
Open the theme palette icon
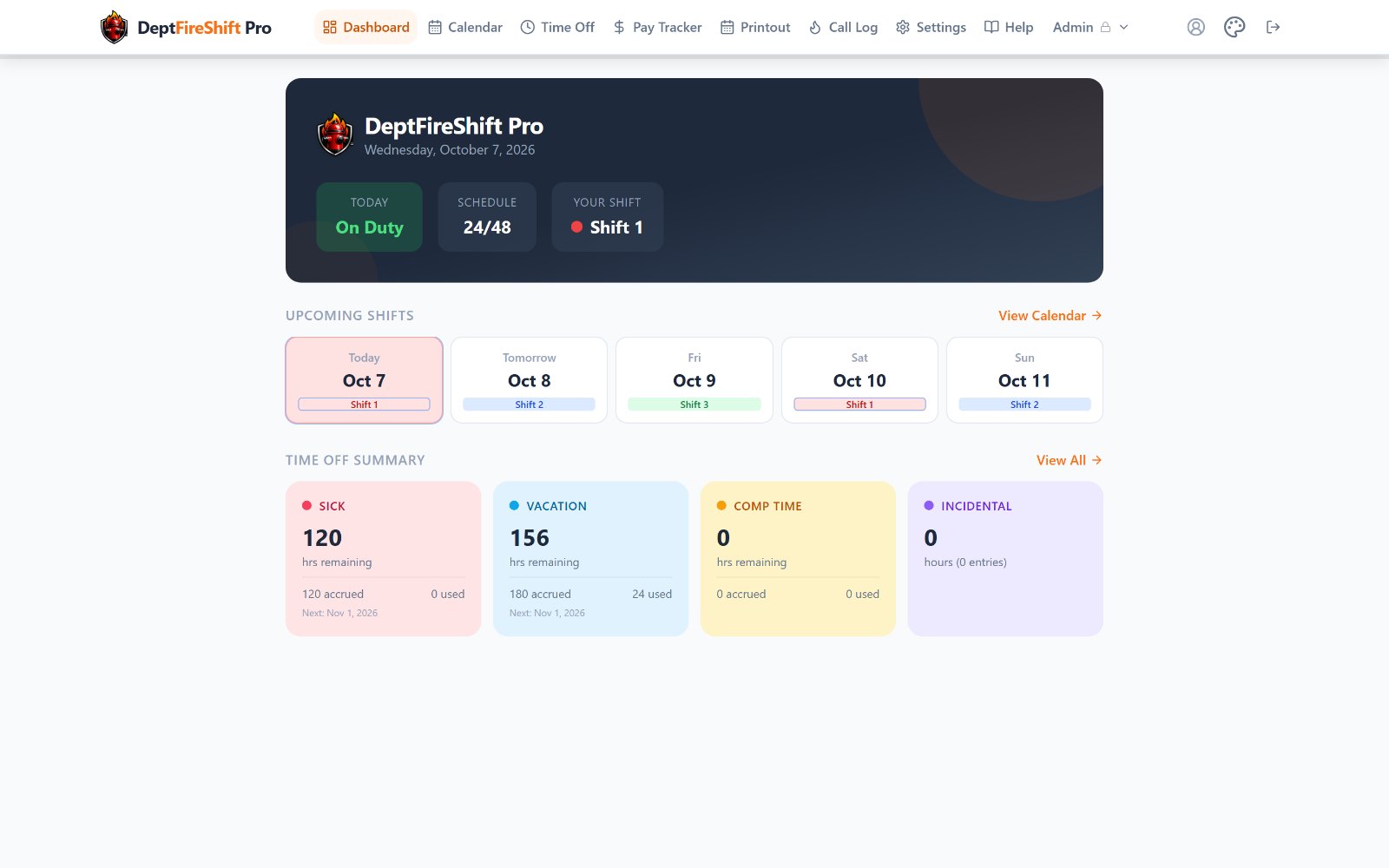[x=1234, y=27]
